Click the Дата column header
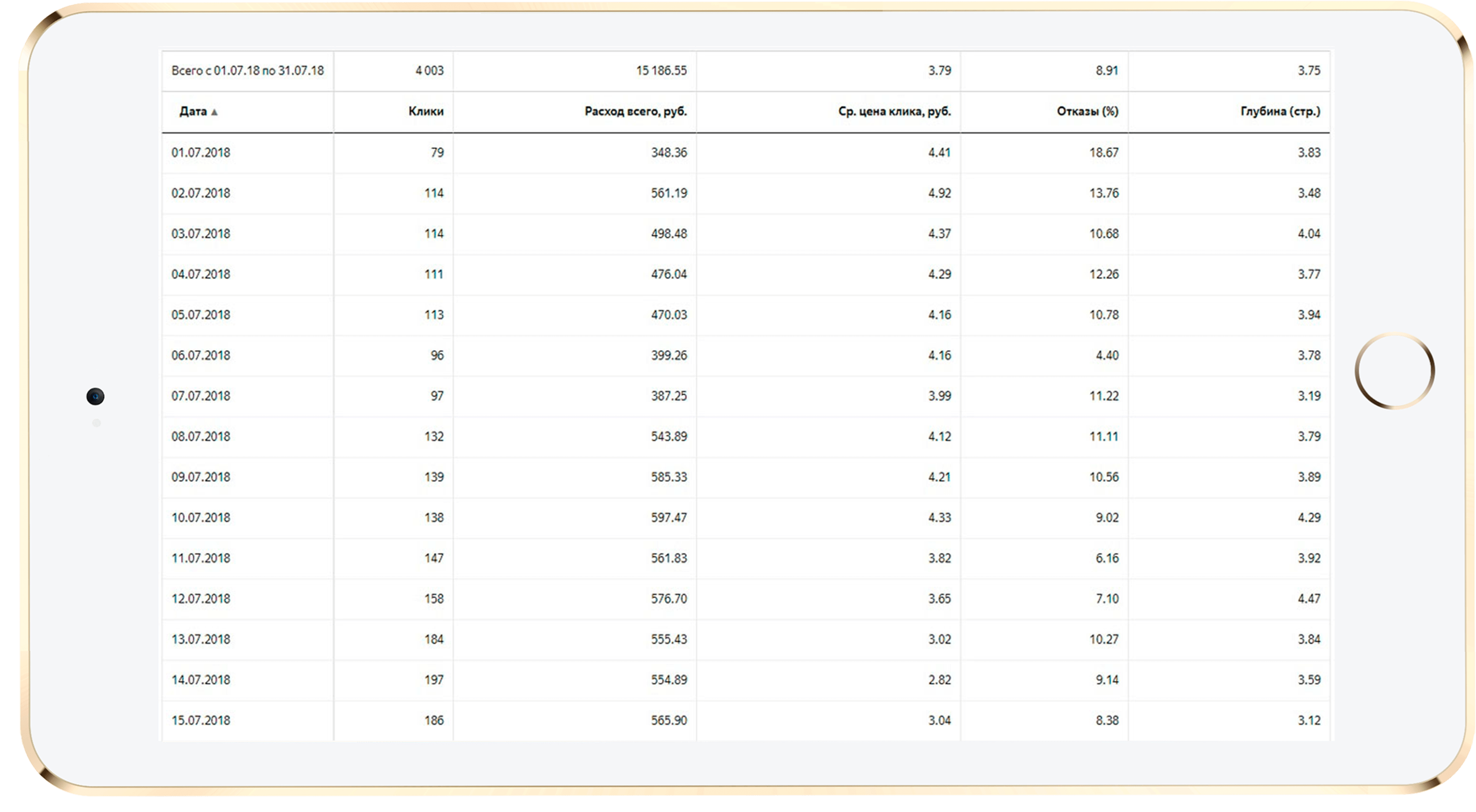 pos(193,111)
